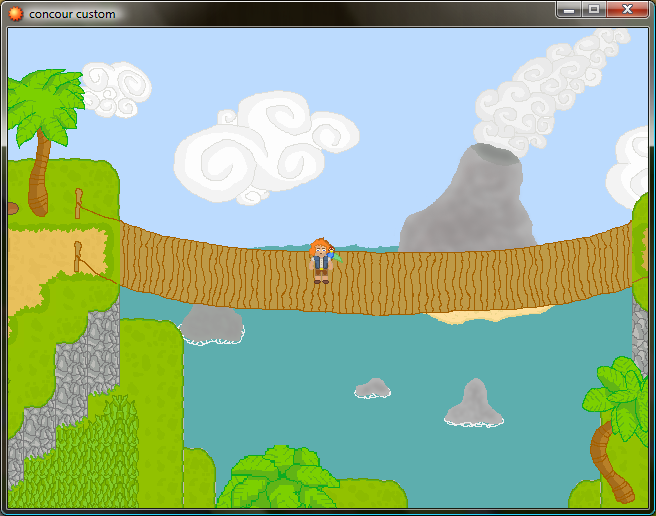Minimize the concour custom window
This screenshot has height=516, width=656.
pos(569,9)
